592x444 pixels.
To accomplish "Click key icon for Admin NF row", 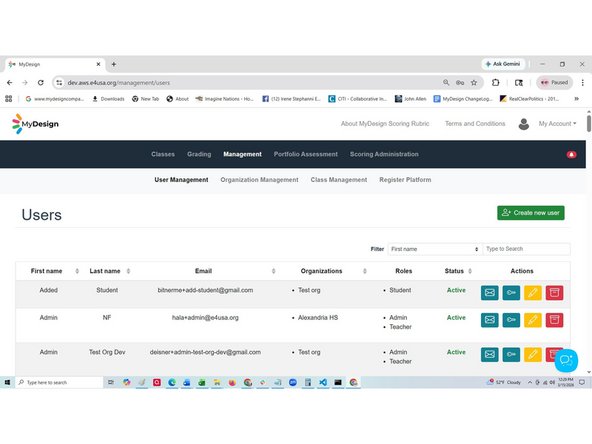I will click(511, 320).
